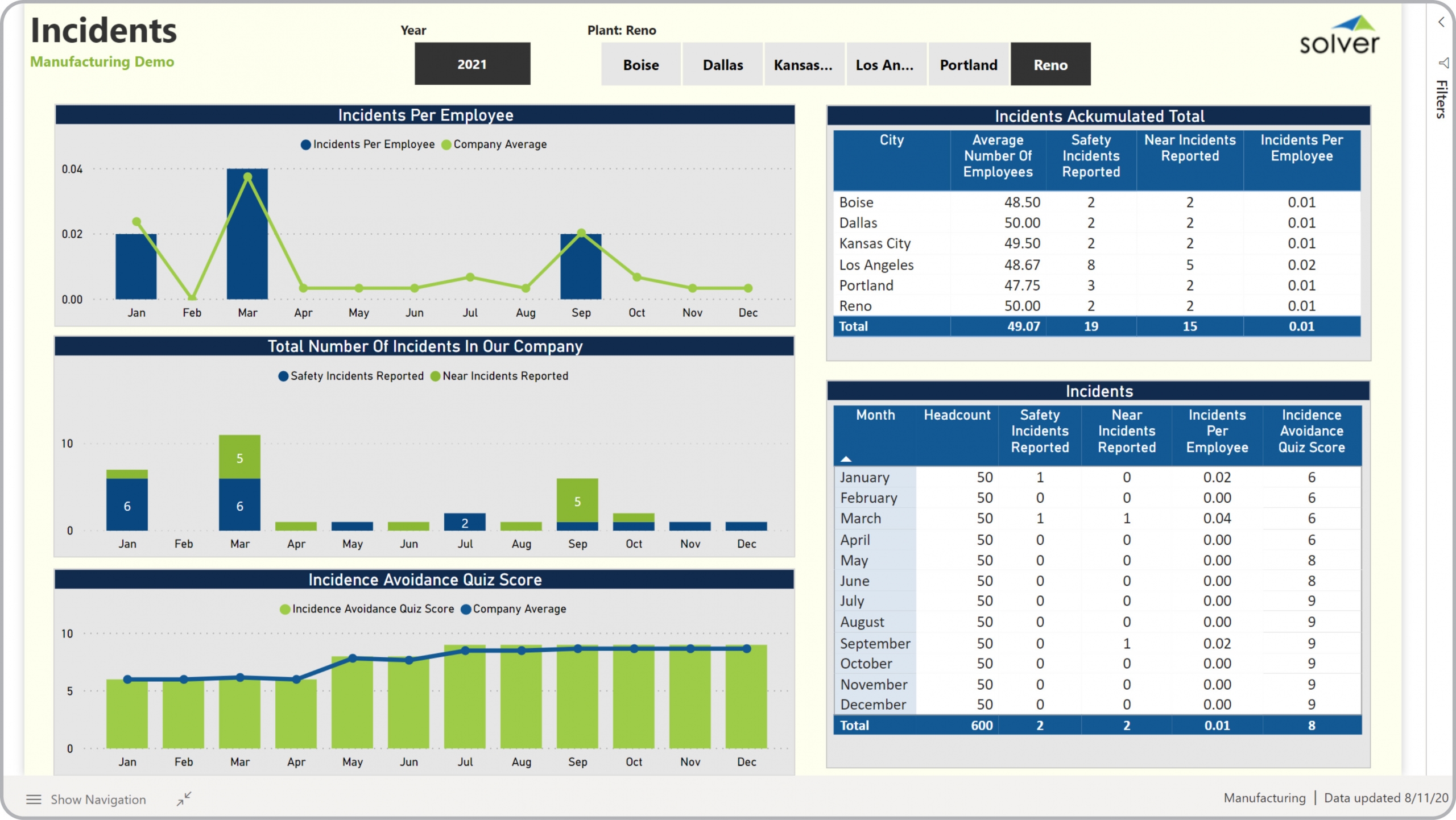This screenshot has width=1456, height=820.
Task: Click Near Incidents Reported legend marker
Action: click(x=436, y=376)
